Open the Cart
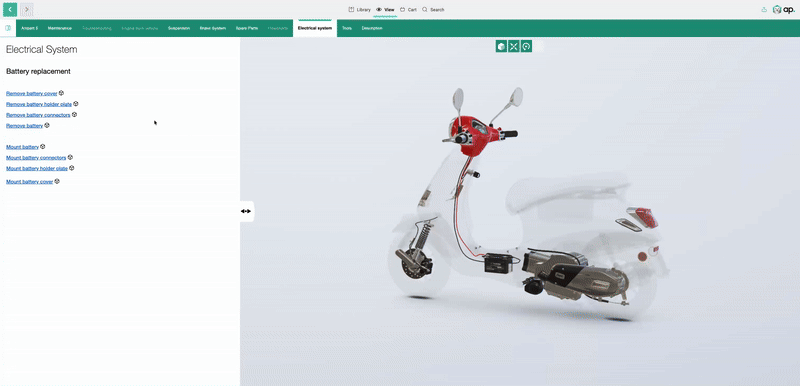 (408, 9)
